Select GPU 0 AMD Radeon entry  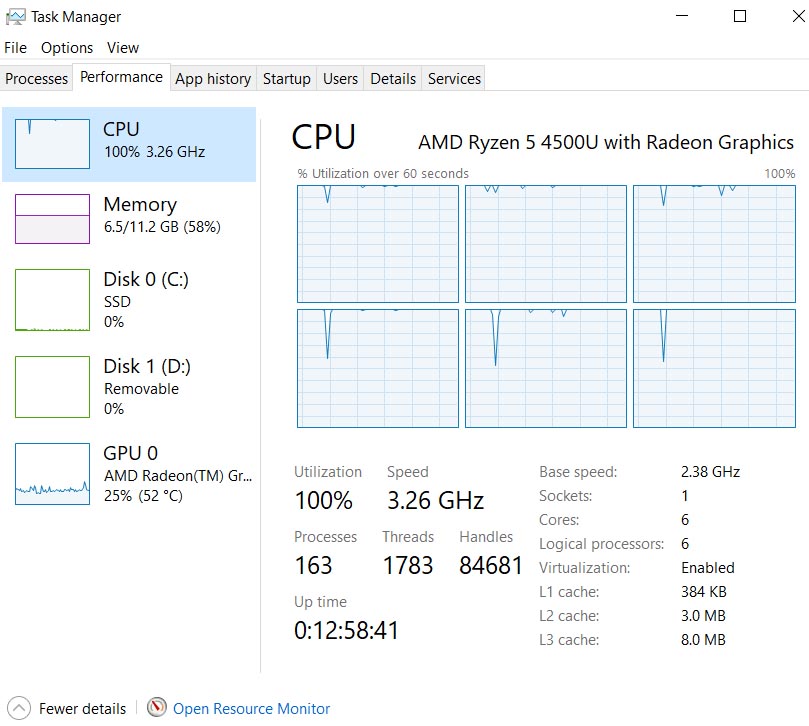coord(130,474)
